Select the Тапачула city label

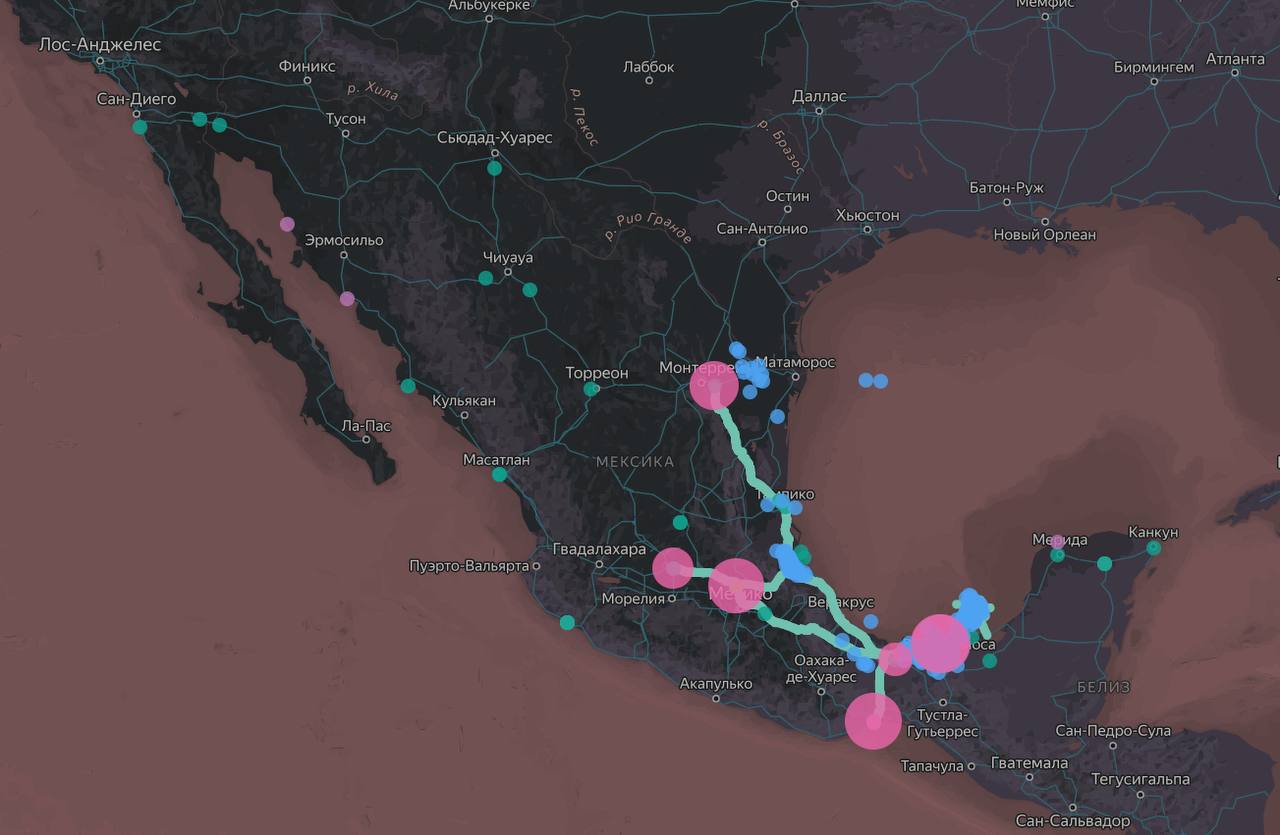point(931,767)
